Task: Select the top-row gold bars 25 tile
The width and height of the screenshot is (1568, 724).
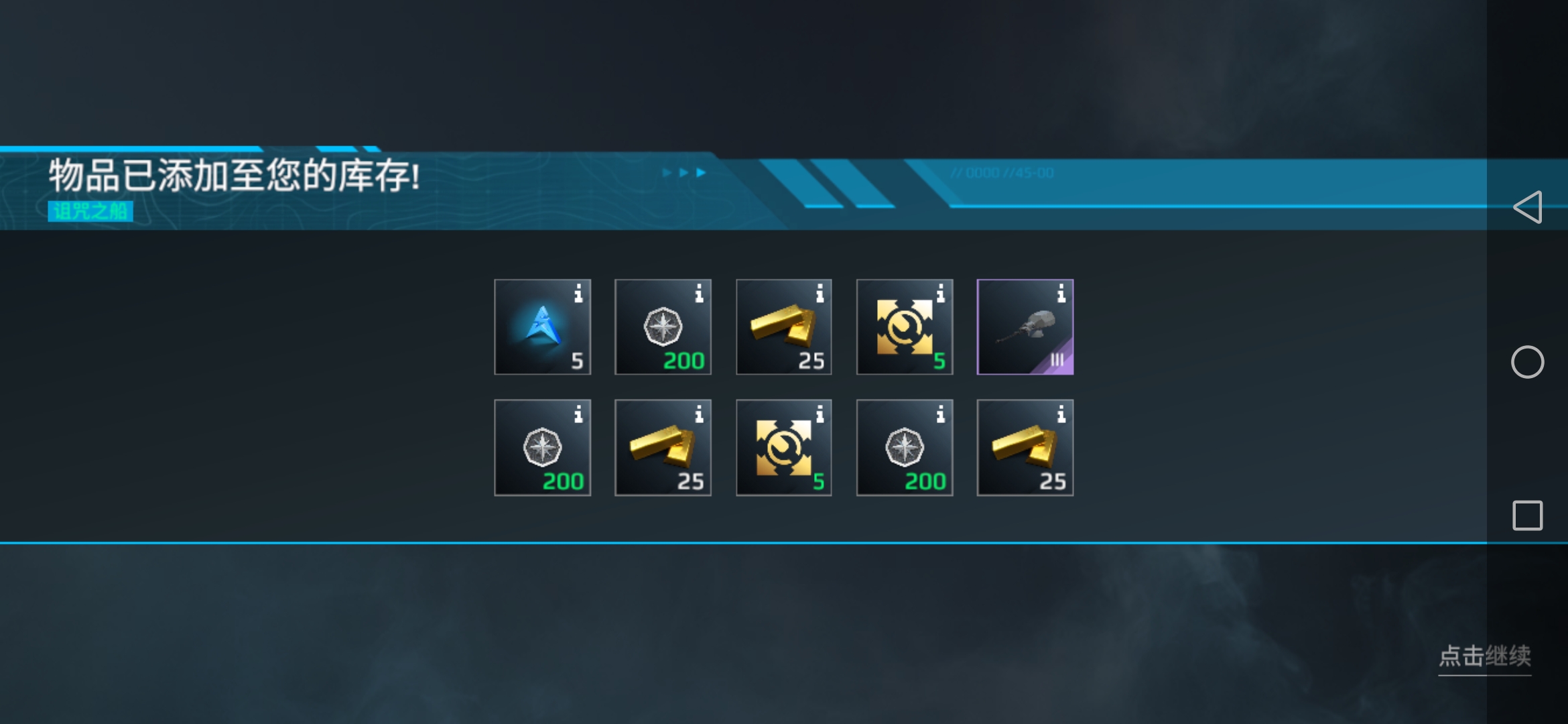Action: tap(783, 327)
